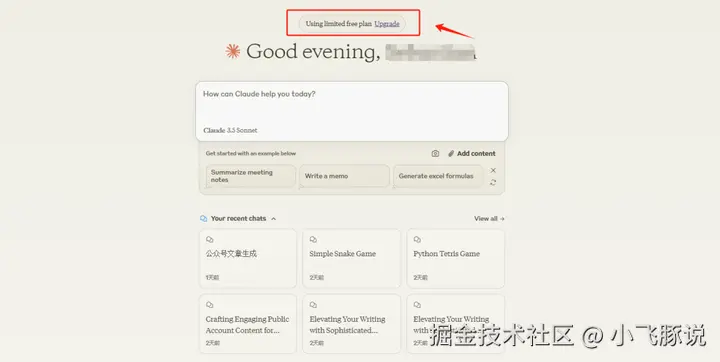The height and width of the screenshot is (362, 720).
Task: Open the Python Tetris Game chat
Action: click(x=456, y=259)
